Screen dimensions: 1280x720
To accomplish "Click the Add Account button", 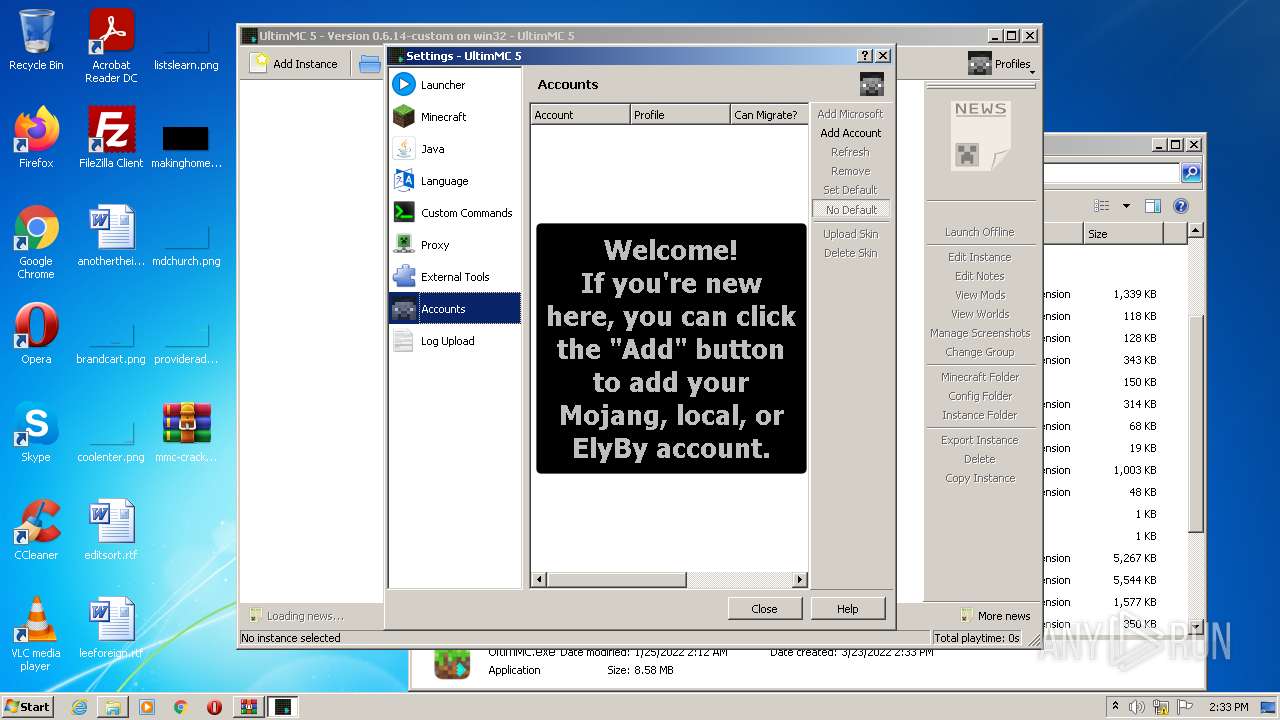I will tap(851, 133).
